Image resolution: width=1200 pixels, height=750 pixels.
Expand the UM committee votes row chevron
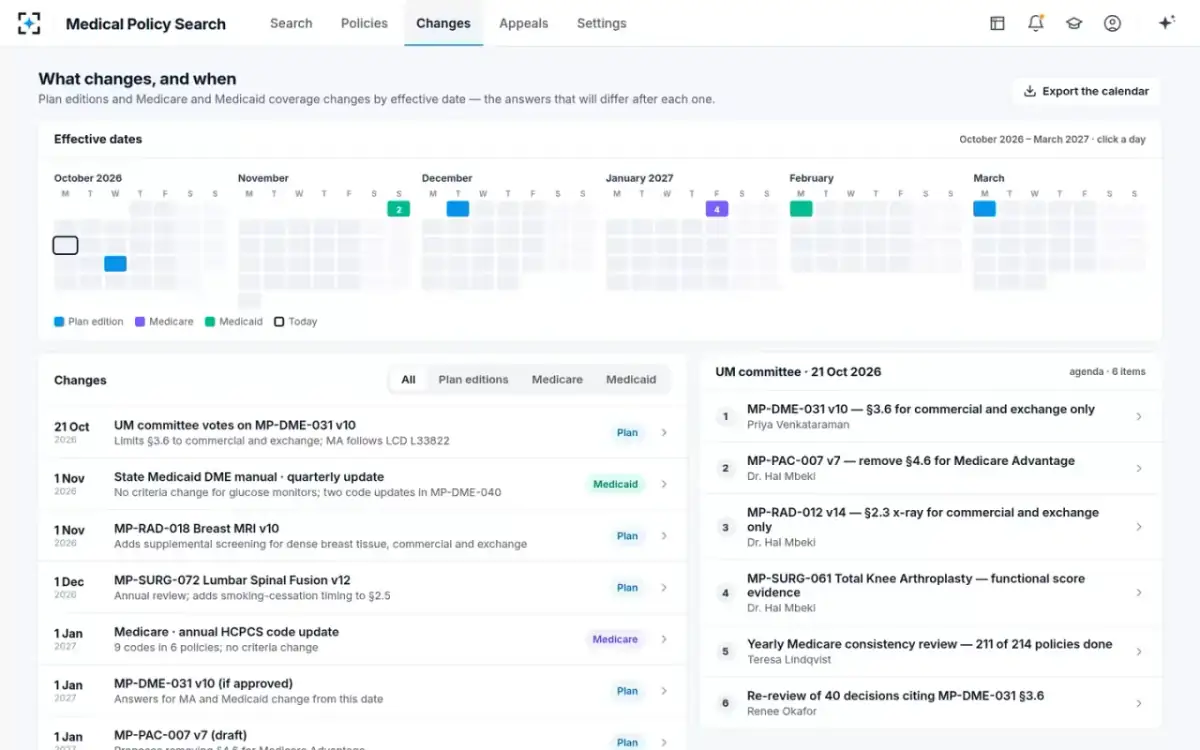coord(664,433)
